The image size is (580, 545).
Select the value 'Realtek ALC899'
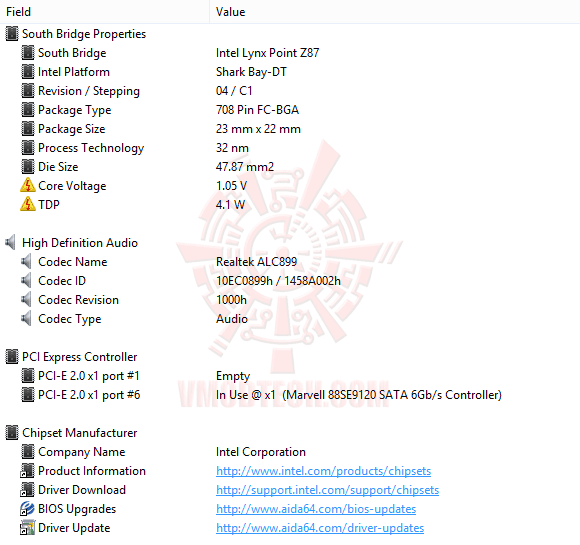tap(256, 262)
